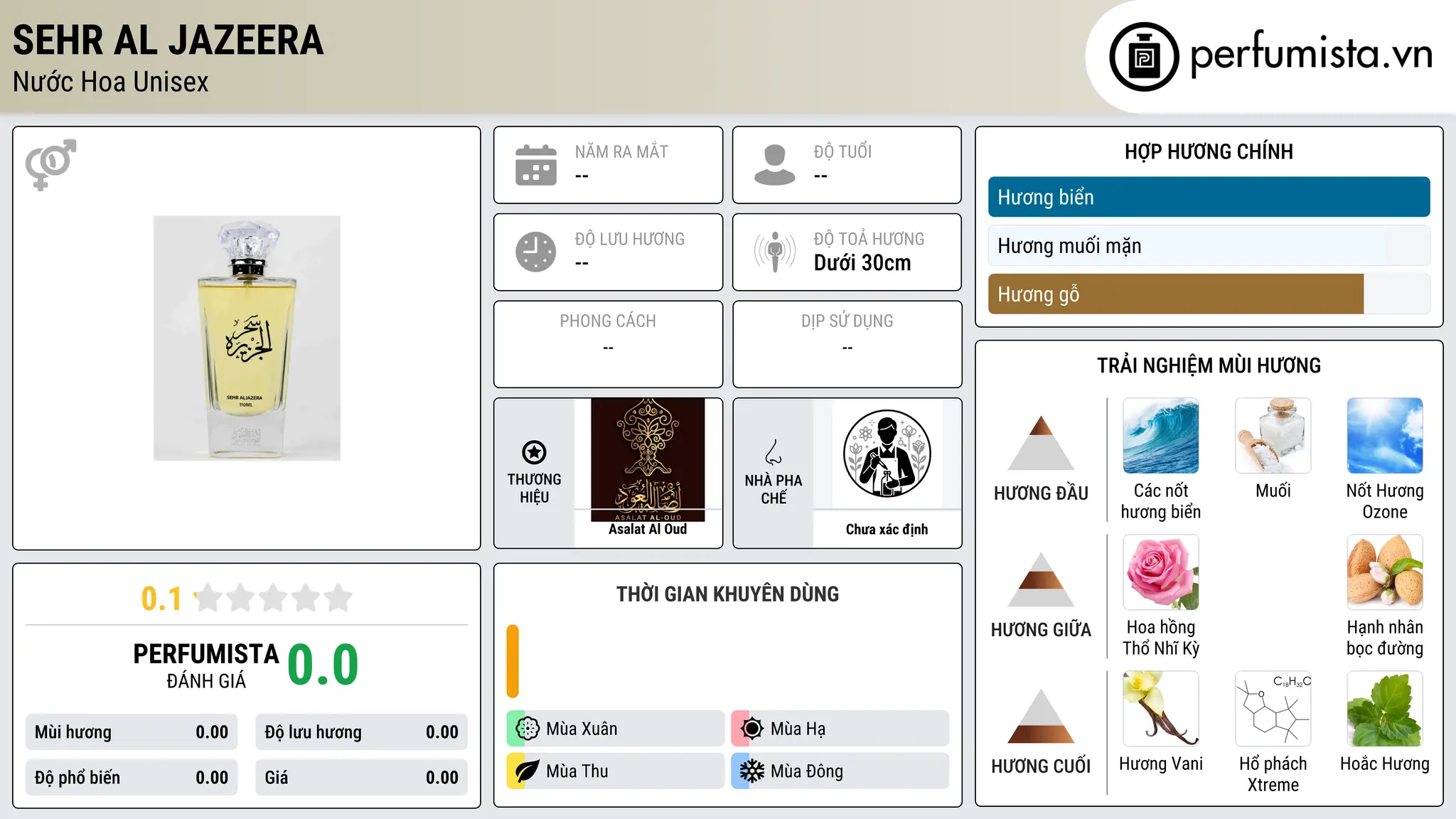Image resolution: width=1456 pixels, height=819 pixels.
Task: Click the Các nốt hương biển caption
Action: click(1161, 501)
